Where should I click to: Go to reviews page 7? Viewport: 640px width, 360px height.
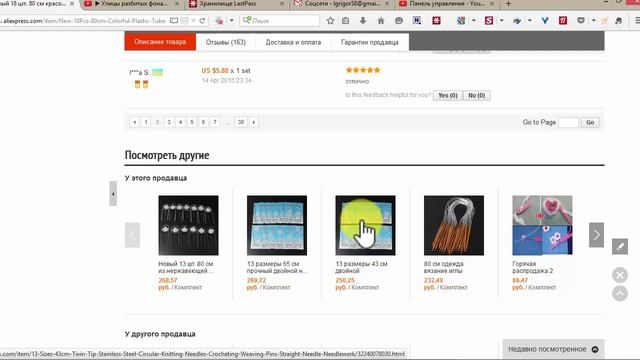(215, 122)
